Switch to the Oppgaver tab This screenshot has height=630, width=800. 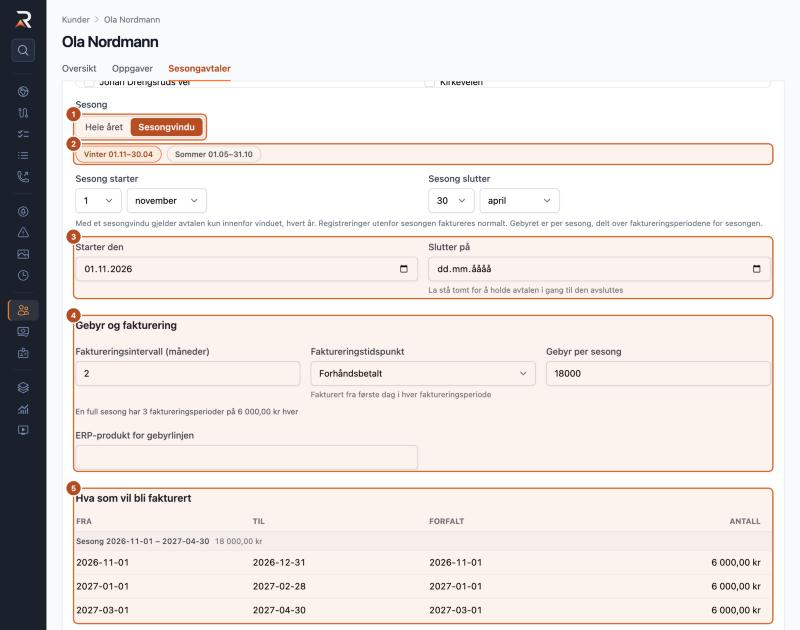coord(132,68)
